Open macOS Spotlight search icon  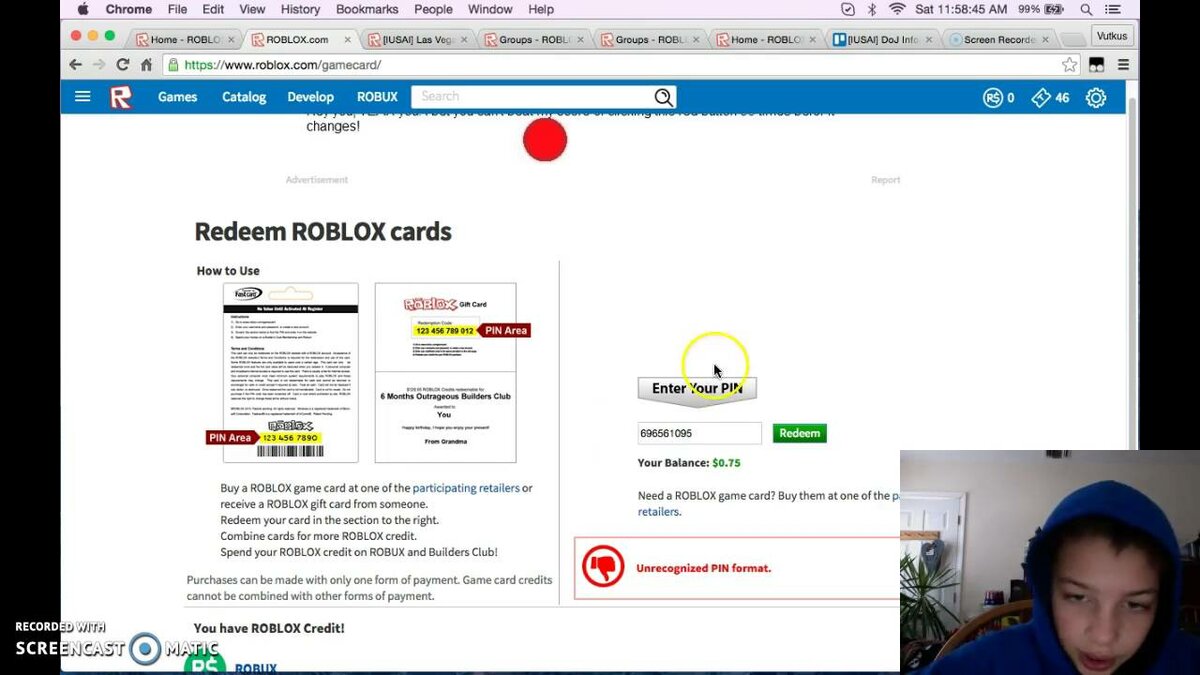tap(1086, 9)
